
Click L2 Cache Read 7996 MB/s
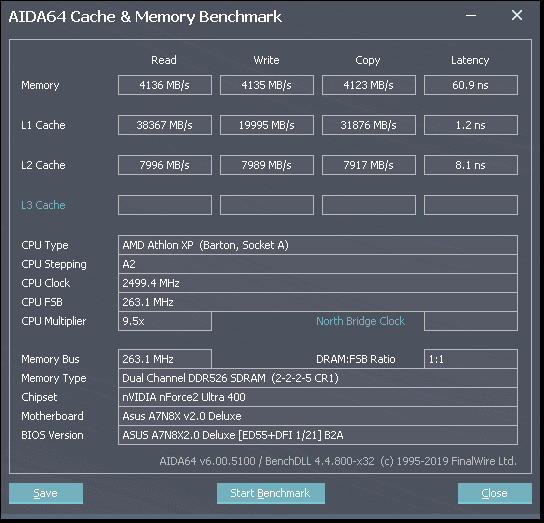(165, 165)
